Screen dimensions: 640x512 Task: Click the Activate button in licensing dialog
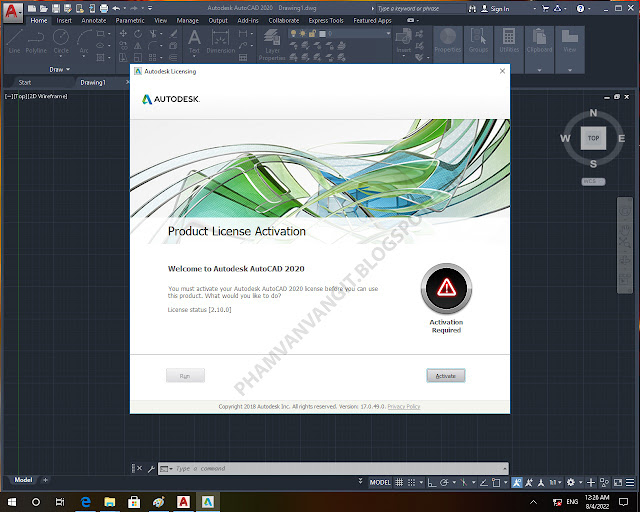[445, 376]
